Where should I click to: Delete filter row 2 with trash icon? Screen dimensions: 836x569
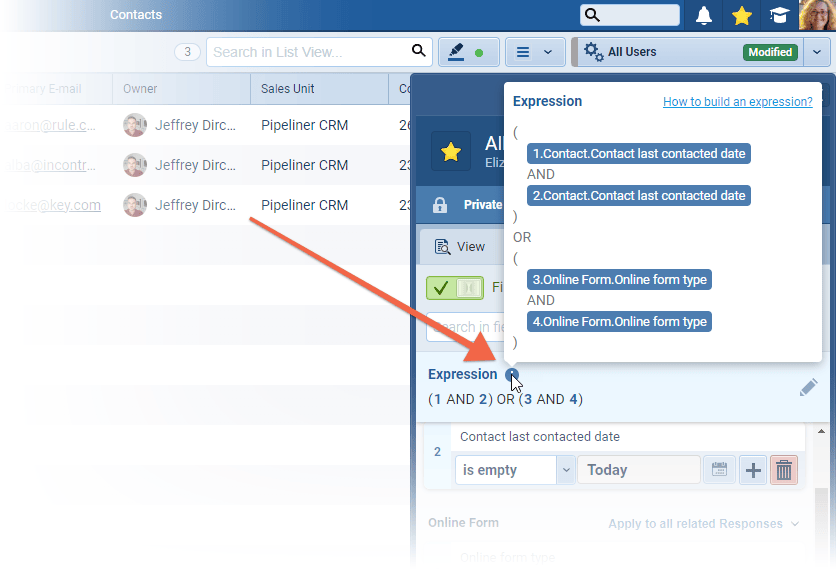[x=784, y=470]
